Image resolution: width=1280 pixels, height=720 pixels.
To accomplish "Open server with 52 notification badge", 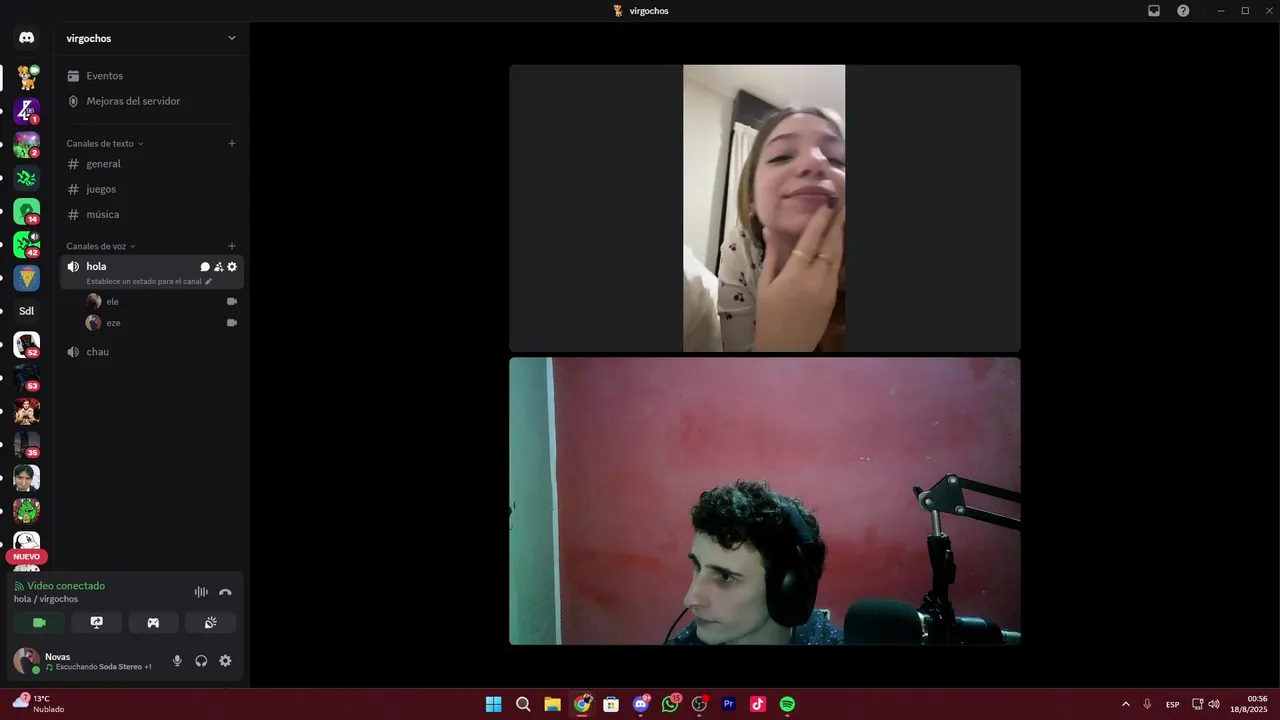I will (27, 345).
